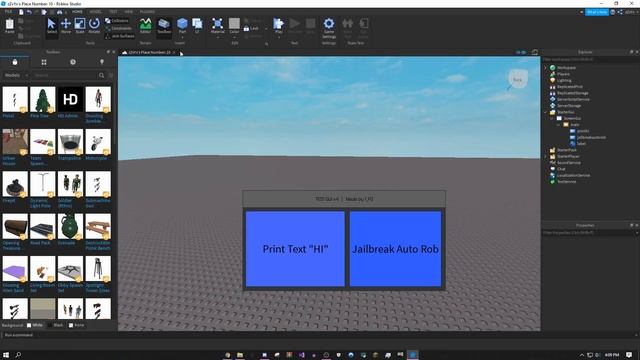640x360 pixels.
Task: Collapse the ScreenGui tree node
Action: [x=552, y=118]
